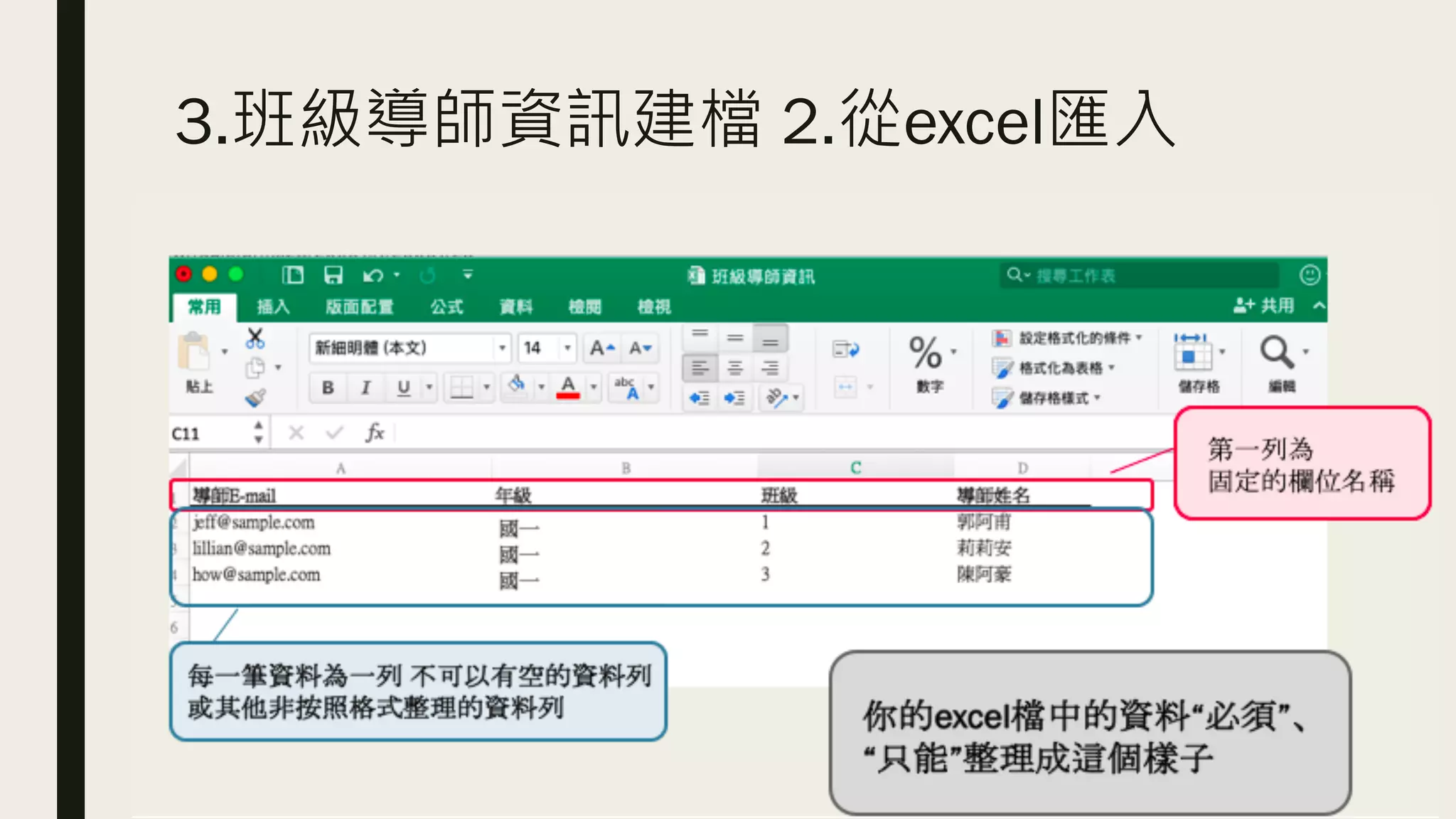
Task: Expand font color dropdown arrow
Action: (594, 387)
